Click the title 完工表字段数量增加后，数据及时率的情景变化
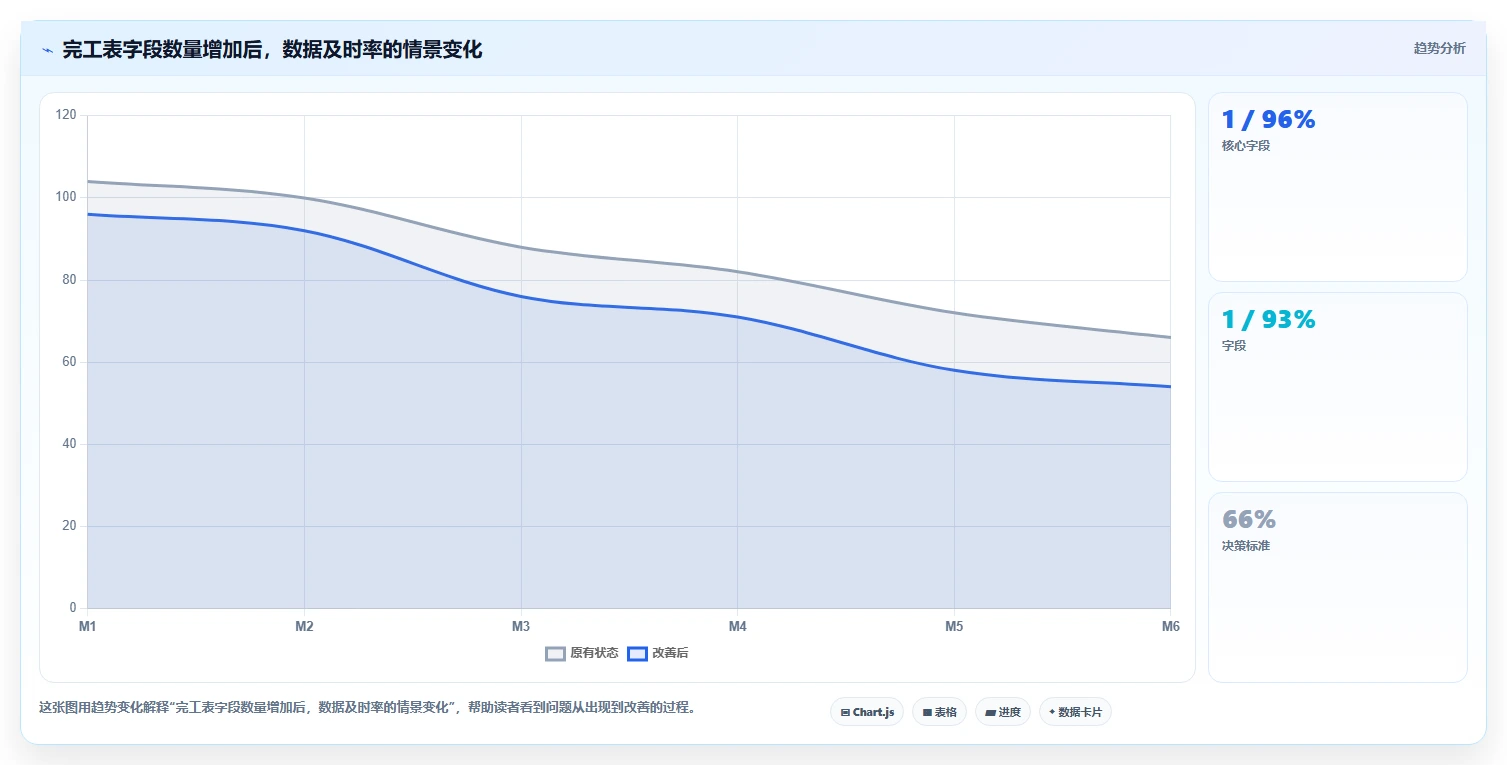The image size is (1507, 765). [x=272, y=50]
